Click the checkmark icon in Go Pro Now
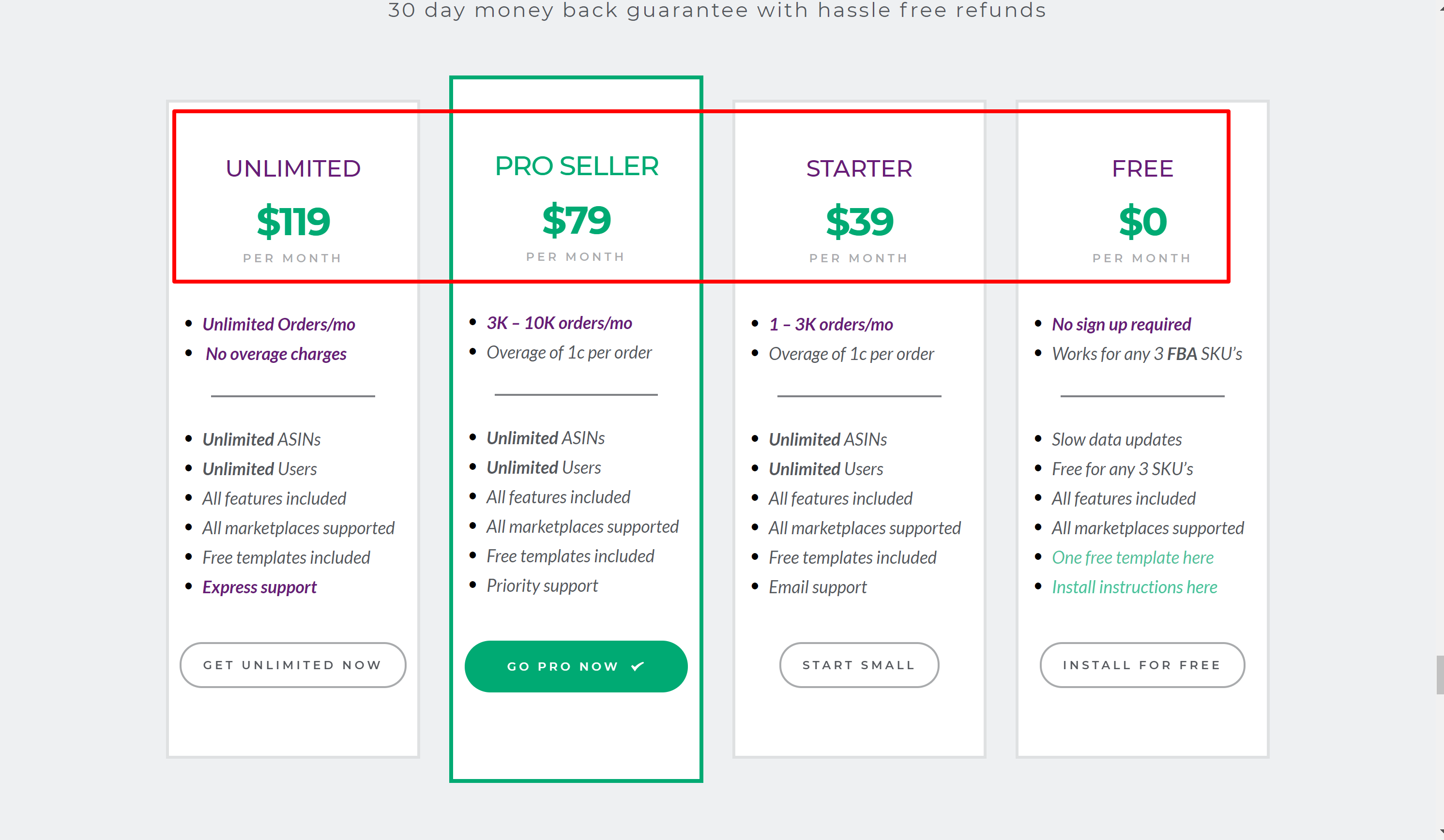The height and width of the screenshot is (840, 1444). tap(637, 666)
